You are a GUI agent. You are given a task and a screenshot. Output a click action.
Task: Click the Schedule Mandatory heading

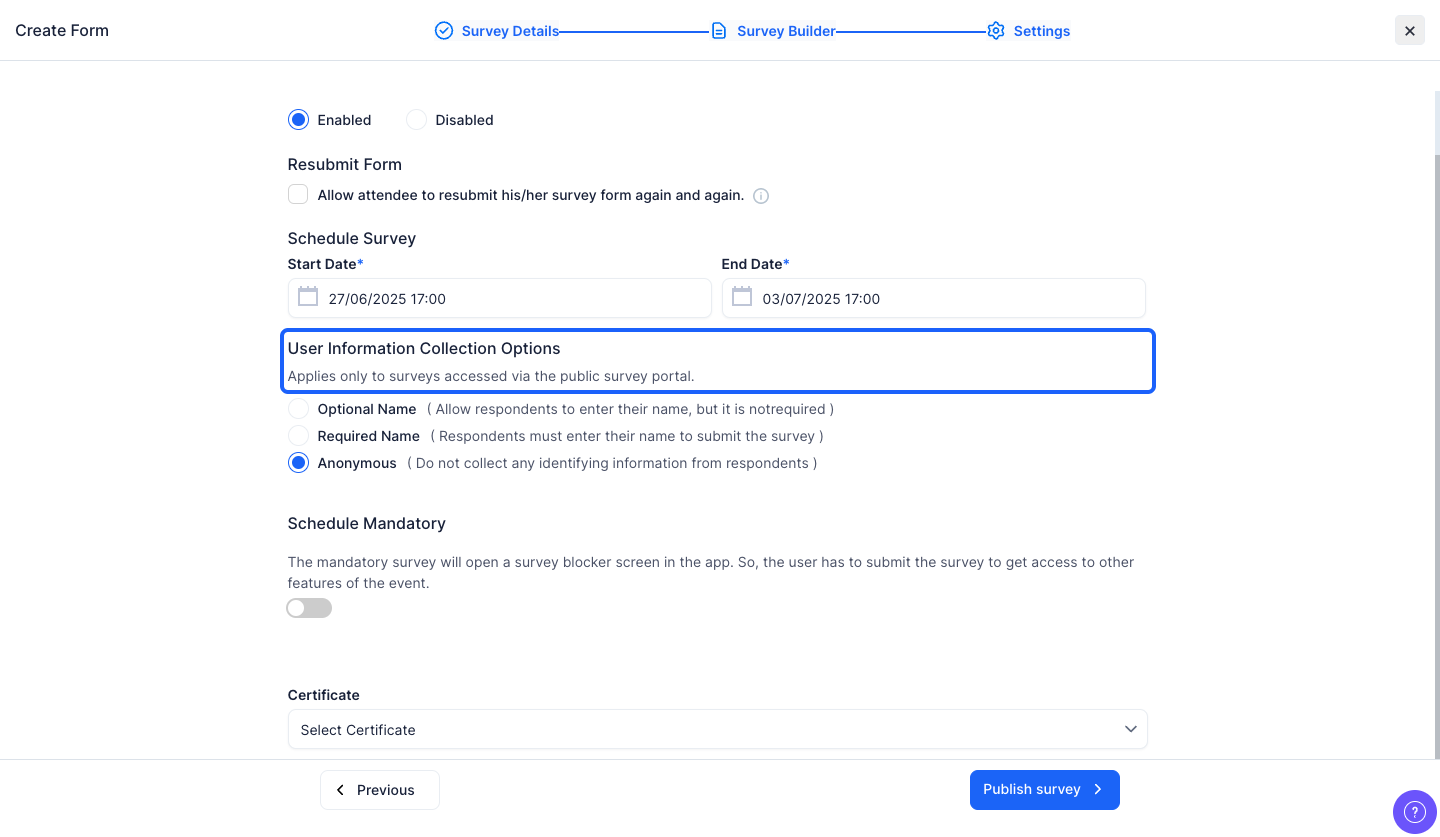367,524
